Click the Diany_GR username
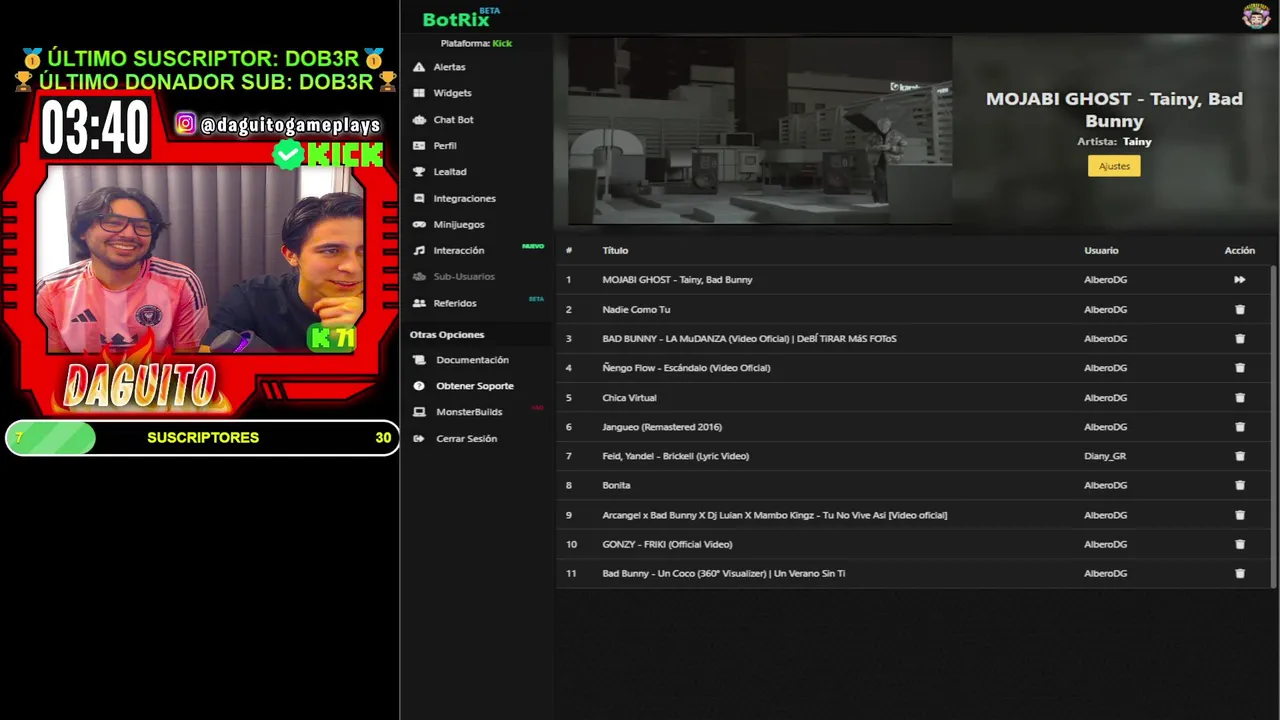The height and width of the screenshot is (720, 1280). pos(1105,456)
